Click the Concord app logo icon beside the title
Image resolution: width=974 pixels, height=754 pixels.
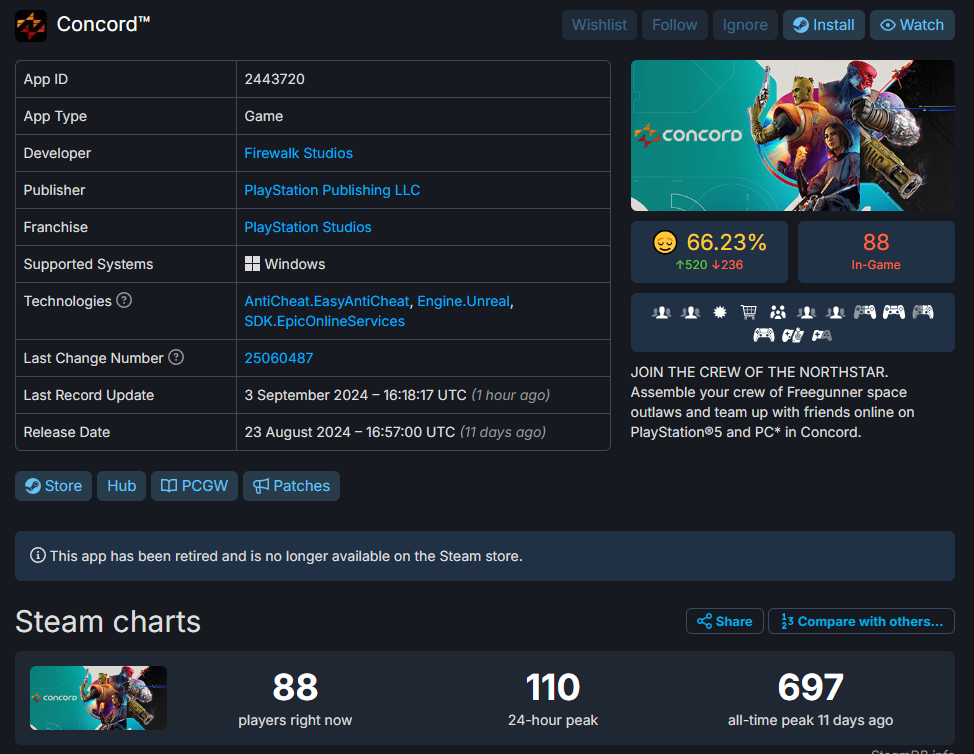click(x=31, y=25)
